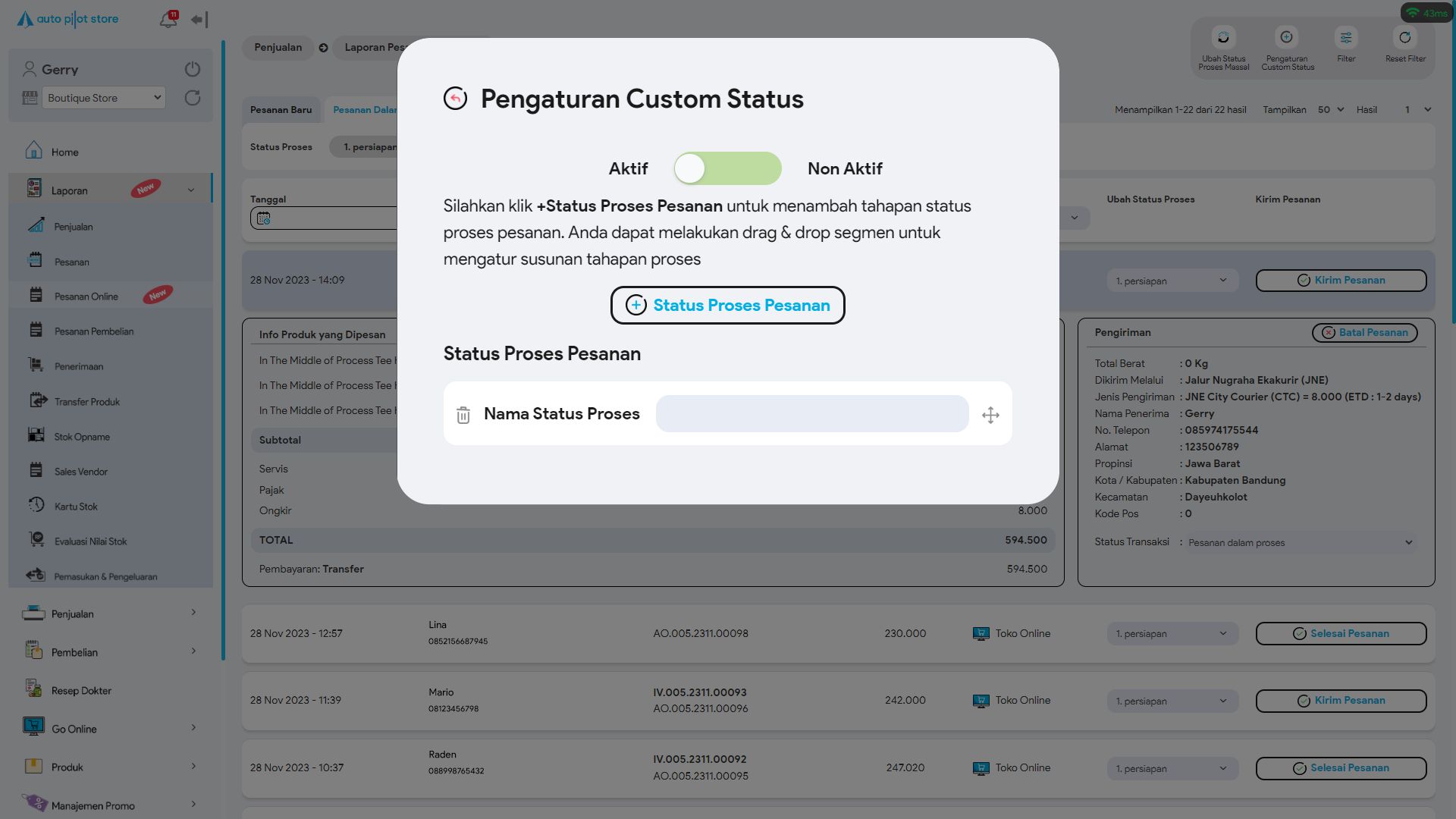1456x819 pixels.
Task: Open the Tampilkan 50 results dropdown
Action: 1330,110
